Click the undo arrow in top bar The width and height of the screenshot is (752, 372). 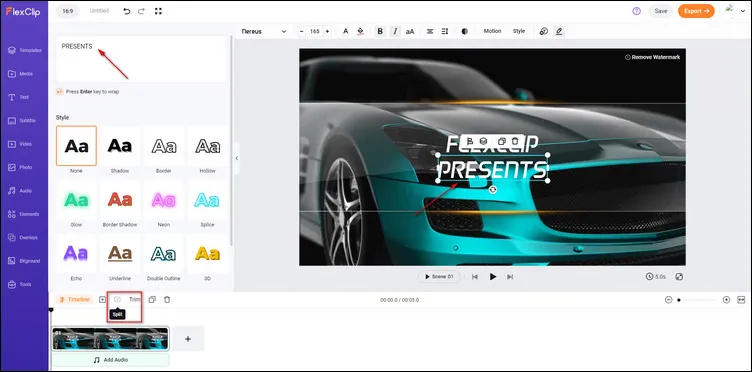tap(127, 11)
